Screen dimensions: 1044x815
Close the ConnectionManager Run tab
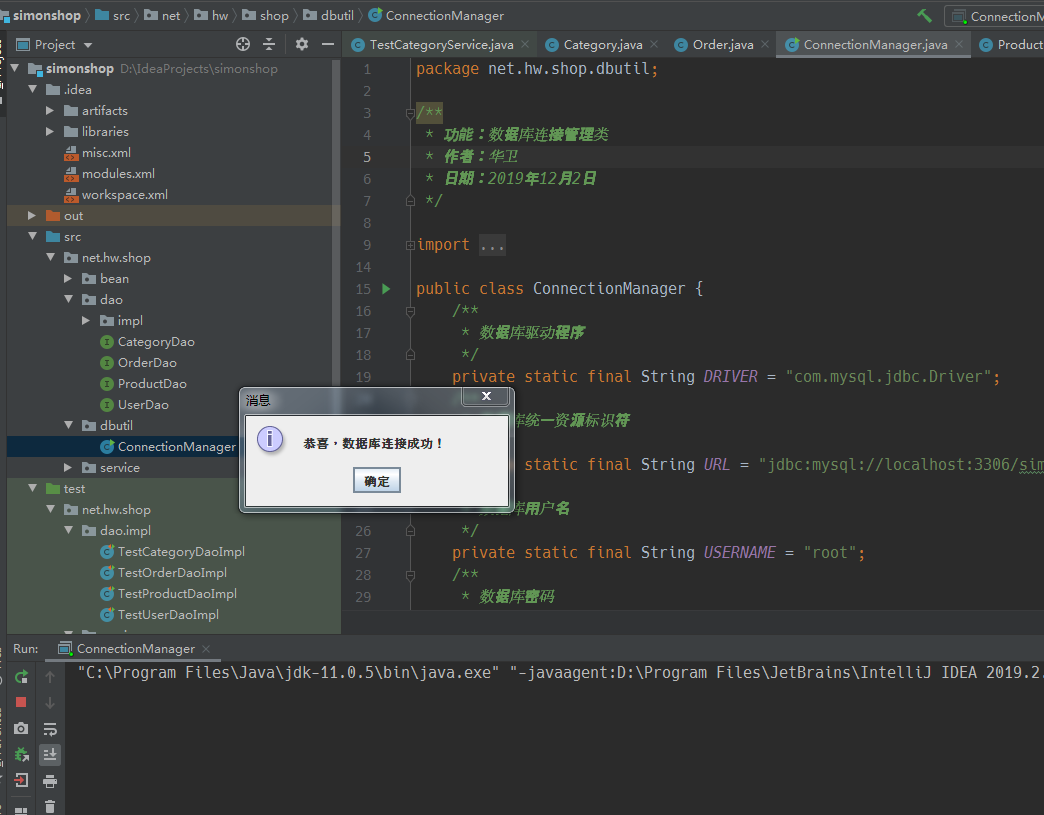(x=206, y=649)
